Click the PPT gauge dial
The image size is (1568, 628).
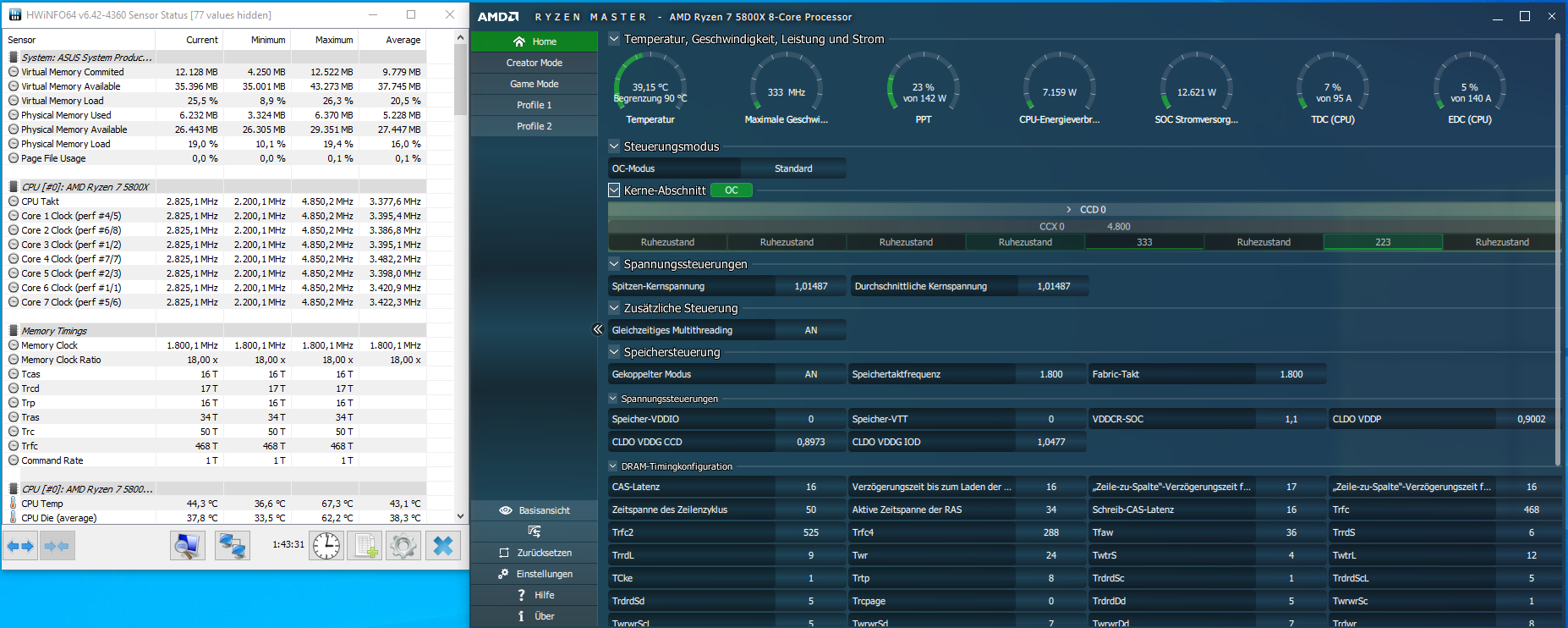[x=924, y=82]
